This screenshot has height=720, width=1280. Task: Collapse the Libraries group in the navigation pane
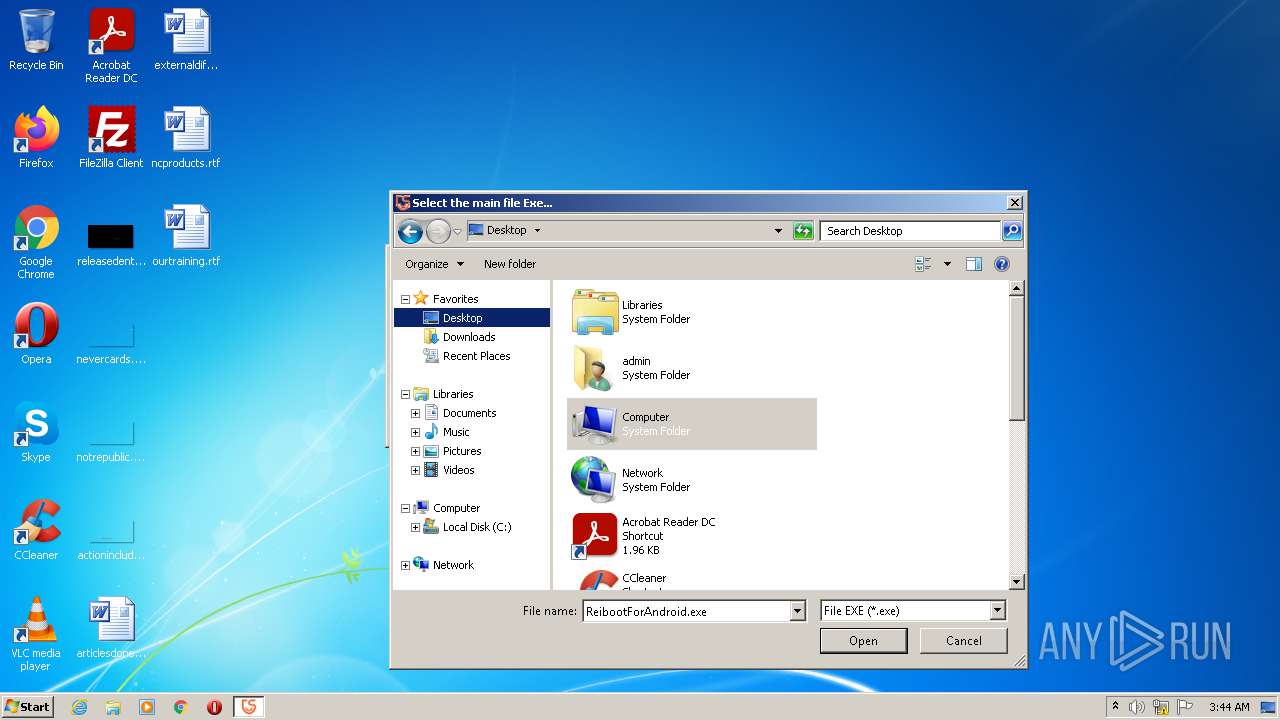[x=405, y=394]
